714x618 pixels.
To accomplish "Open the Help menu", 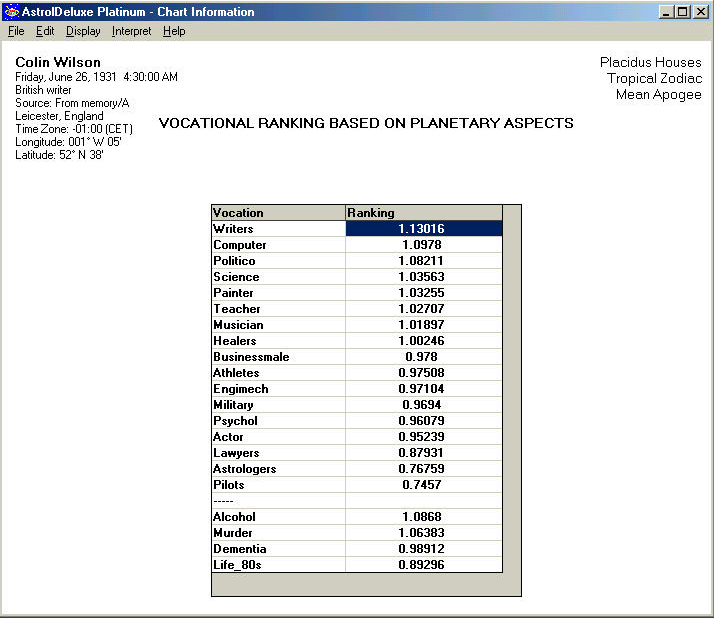I will click(x=174, y=31).
